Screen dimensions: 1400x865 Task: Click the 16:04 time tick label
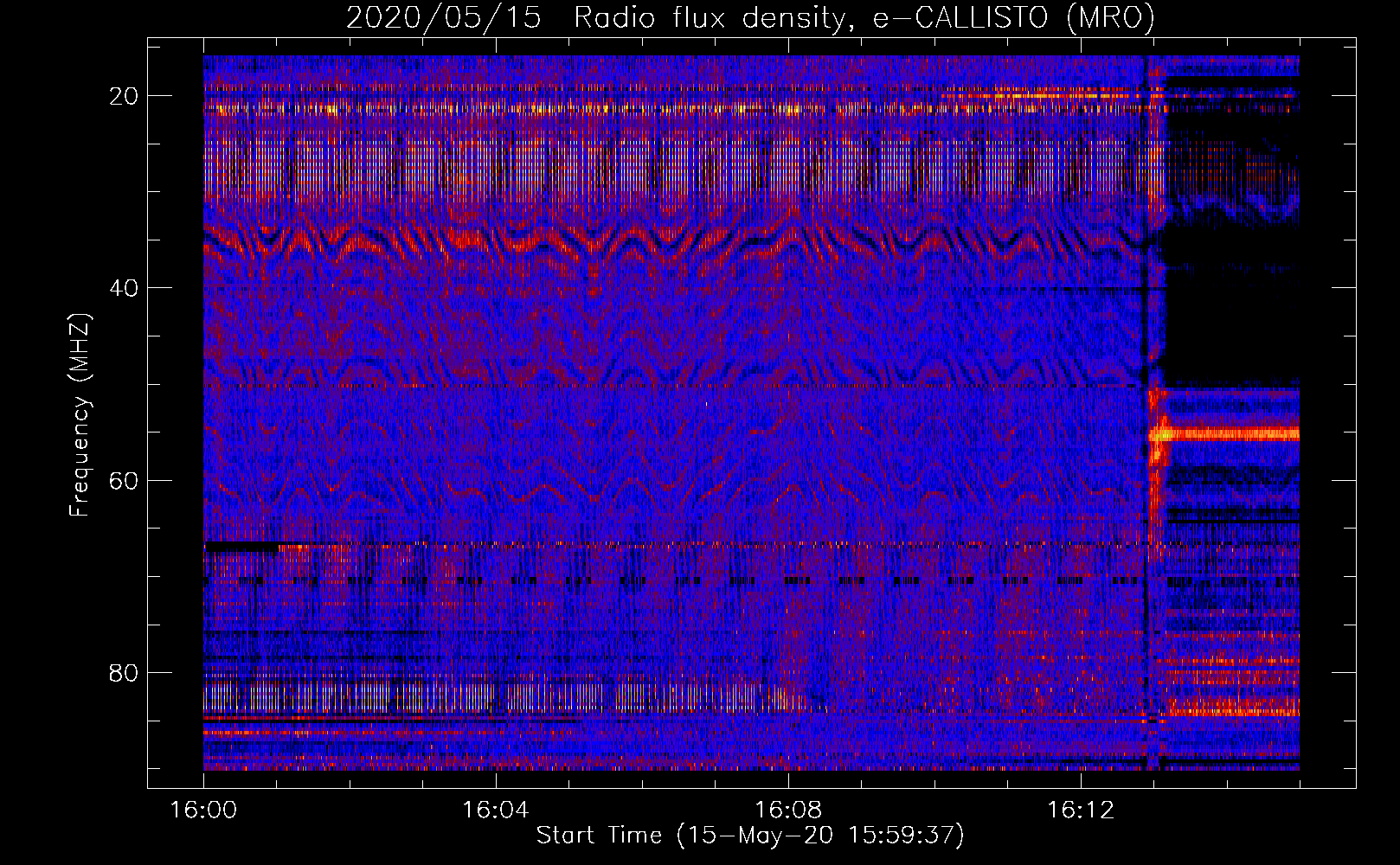[x=496, y=810]
